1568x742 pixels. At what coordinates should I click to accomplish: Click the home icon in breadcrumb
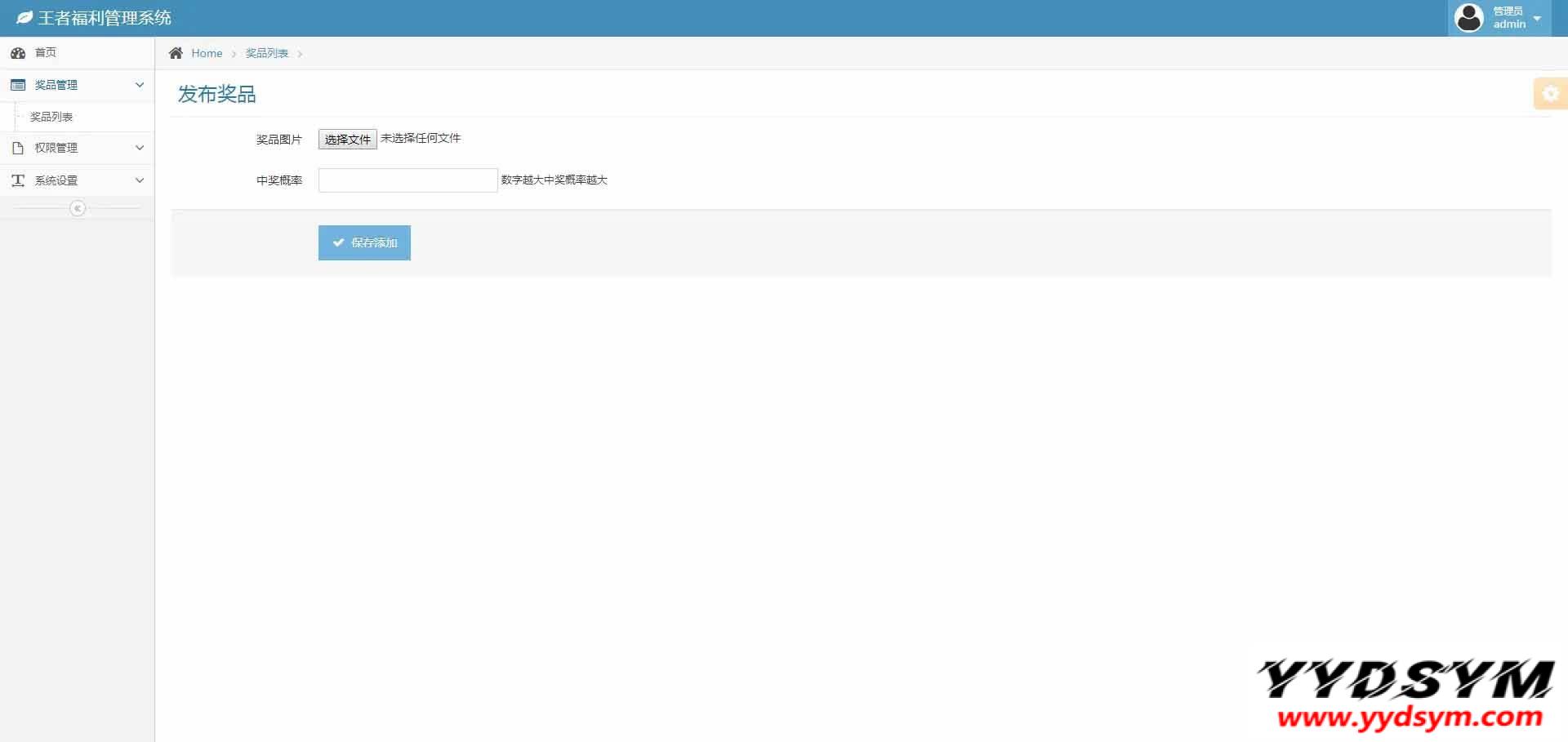coord(176,53)
